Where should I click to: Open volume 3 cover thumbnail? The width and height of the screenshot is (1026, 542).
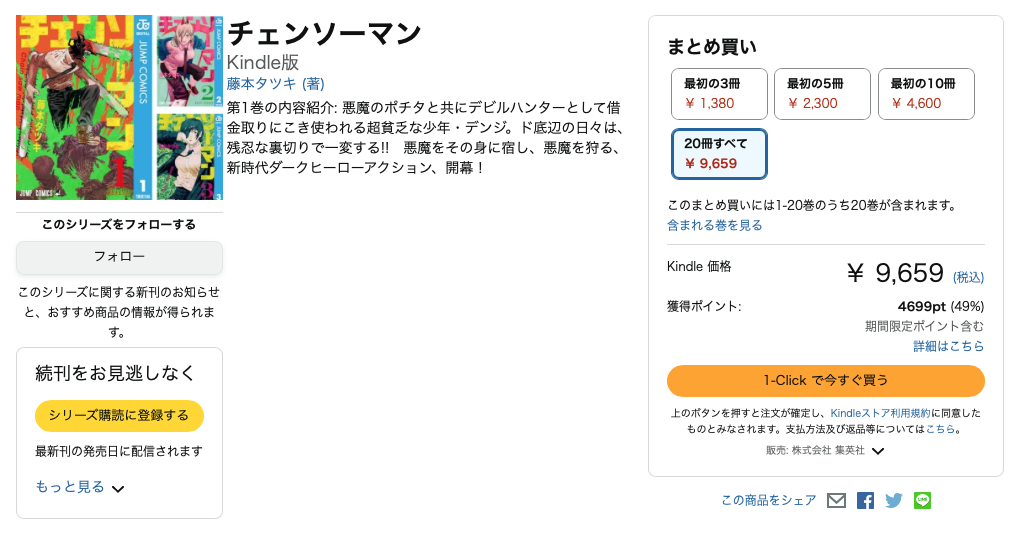pyautogui.click(x=190, y=154)
